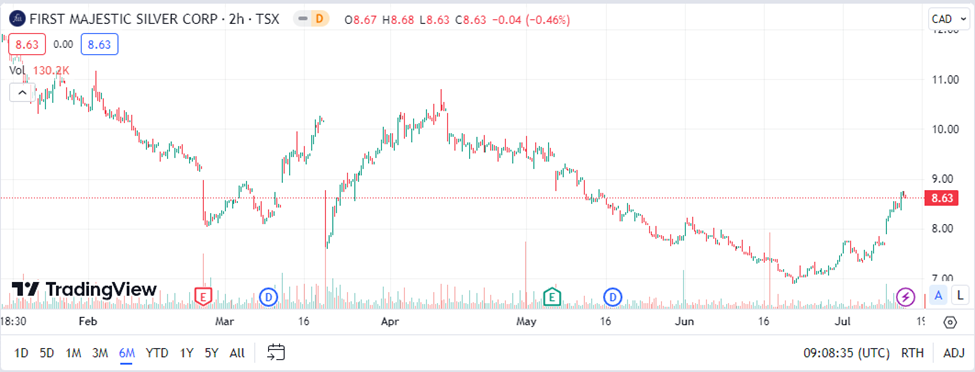Screen dimensions: 975x372
Task: Open the go-to-date calendar icon
Action: tap(276, 353)
